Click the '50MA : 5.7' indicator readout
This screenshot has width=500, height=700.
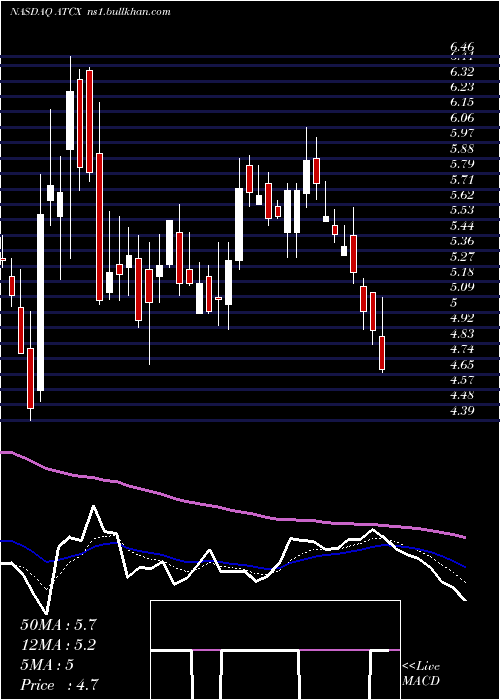click(x=58, y=625)
